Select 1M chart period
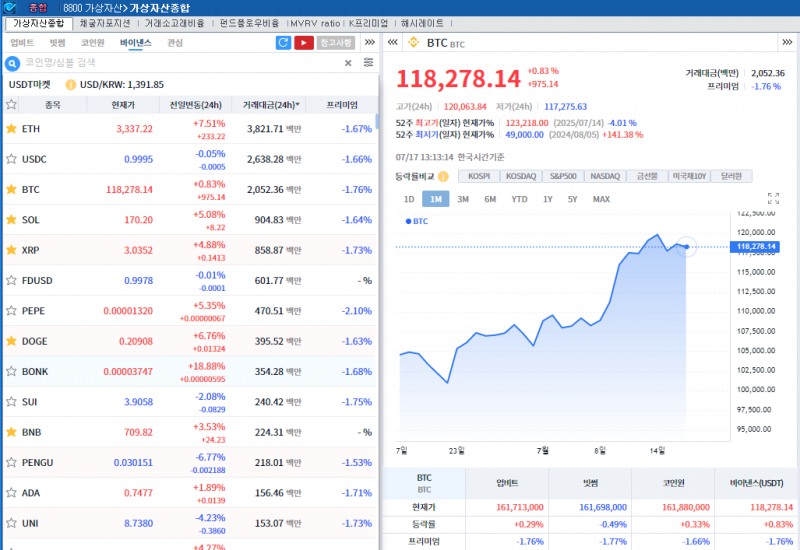Image resolution: width=800 pixels, height=550 pixels. (436, 199)
